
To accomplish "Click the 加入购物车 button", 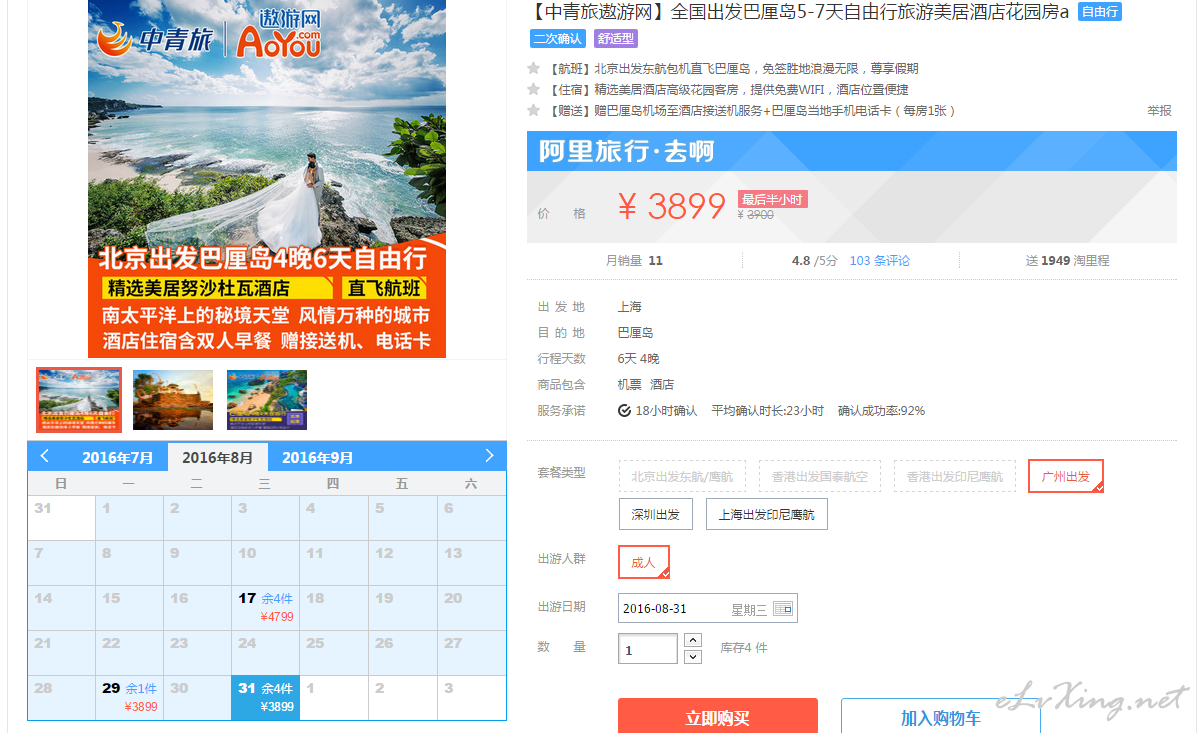I will point(941,716).
